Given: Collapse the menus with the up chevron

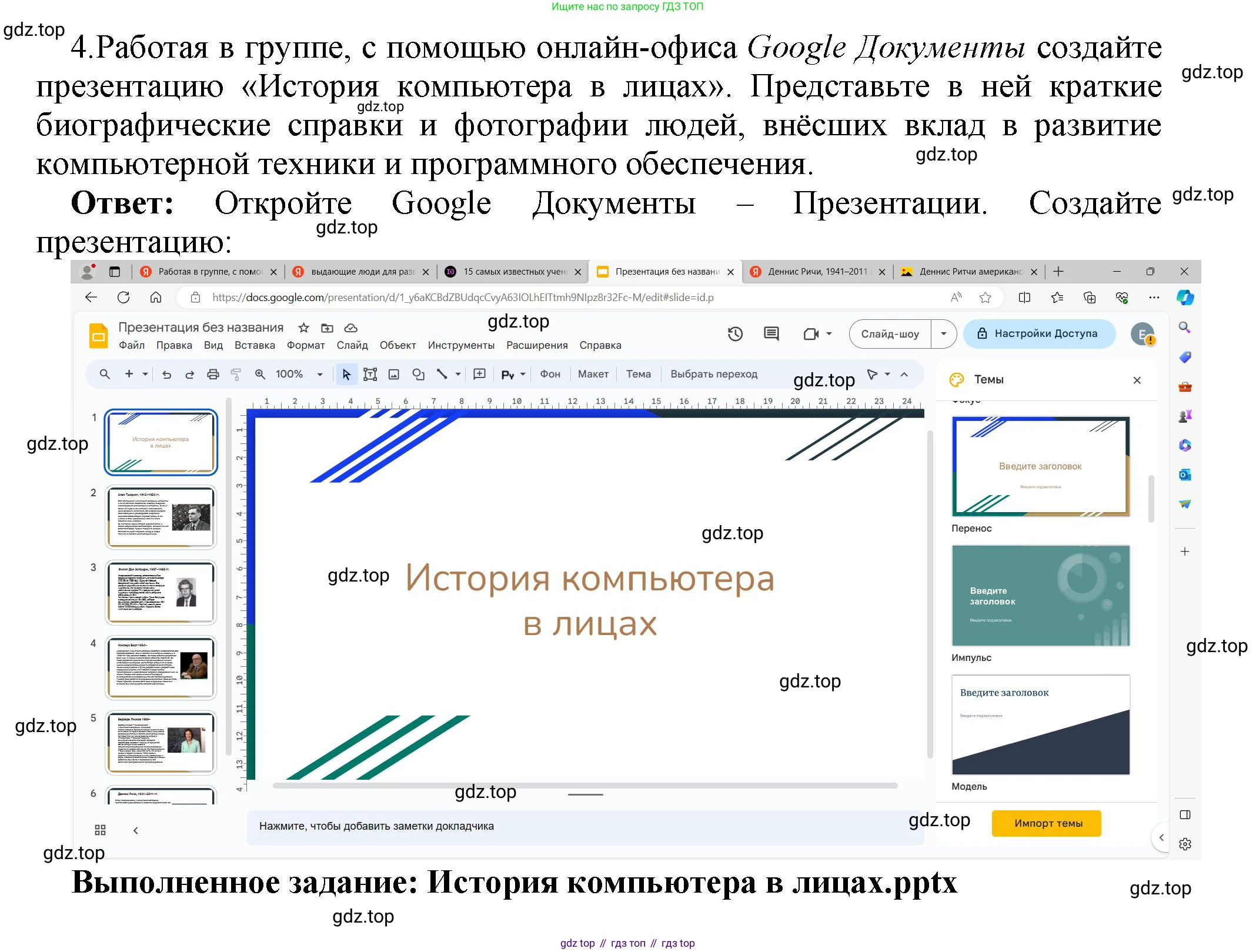Looking at the screenshot, I should 904,375.
